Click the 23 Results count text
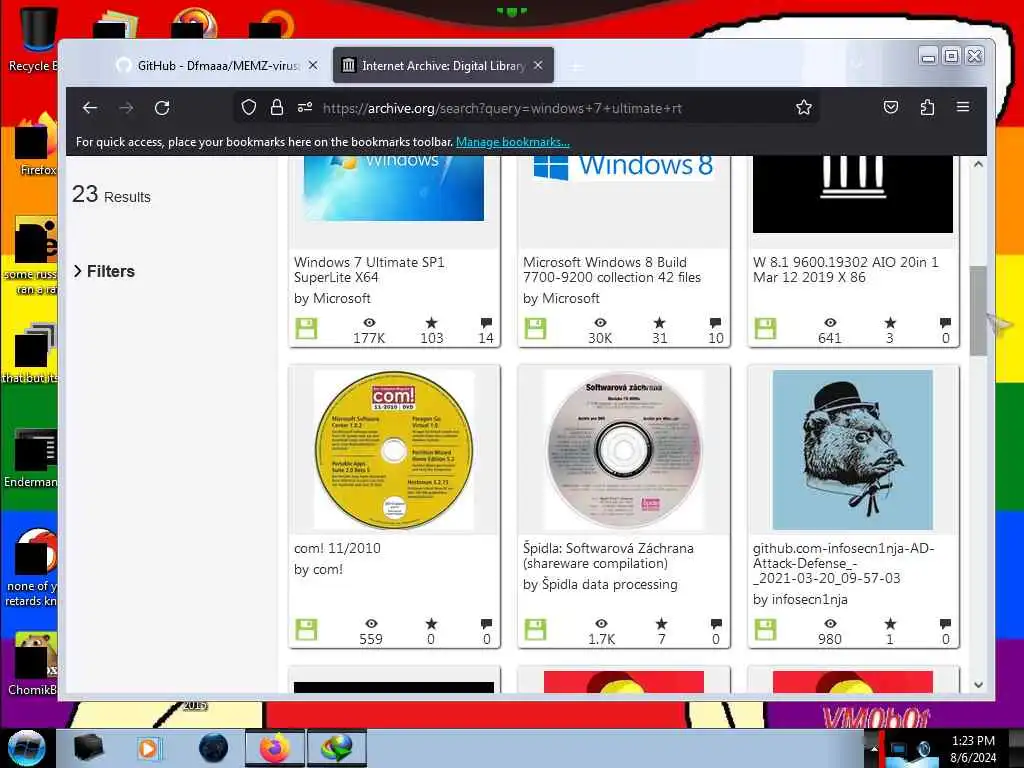Screen dimensions: 1024x768 tap(111, 195)
